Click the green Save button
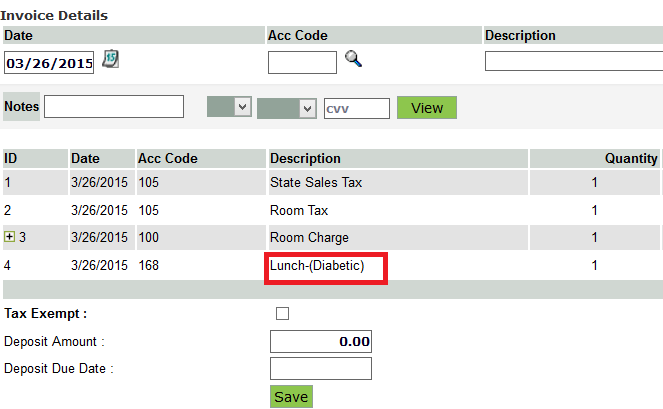Screen dimensions: 663x409 pyautogui.click(x=291, y=397)
